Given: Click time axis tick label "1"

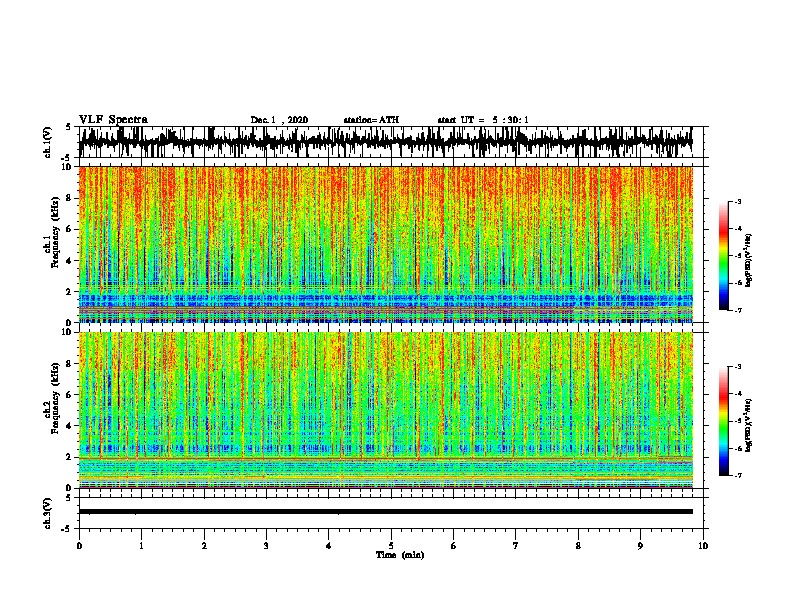Looking at the screenshot, I should [x=141, y=546].
